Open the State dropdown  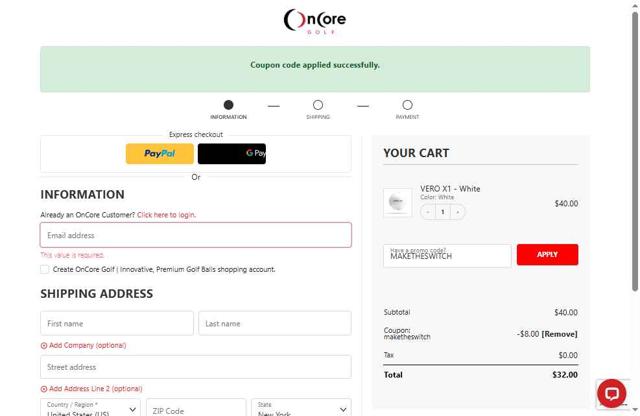pyautogui.click(x=301, y=408)
